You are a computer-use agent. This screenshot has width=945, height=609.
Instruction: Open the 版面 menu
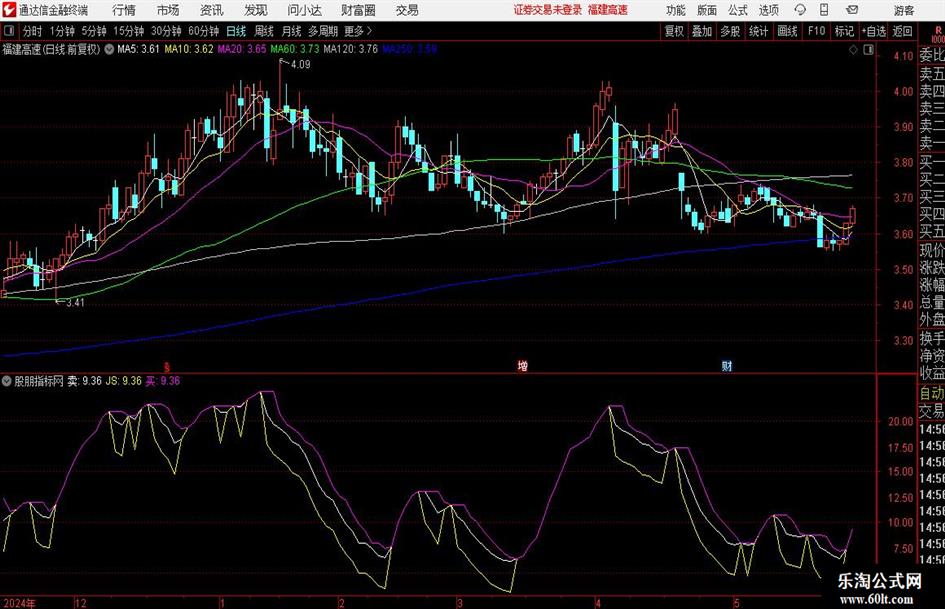tap(707, 10)
